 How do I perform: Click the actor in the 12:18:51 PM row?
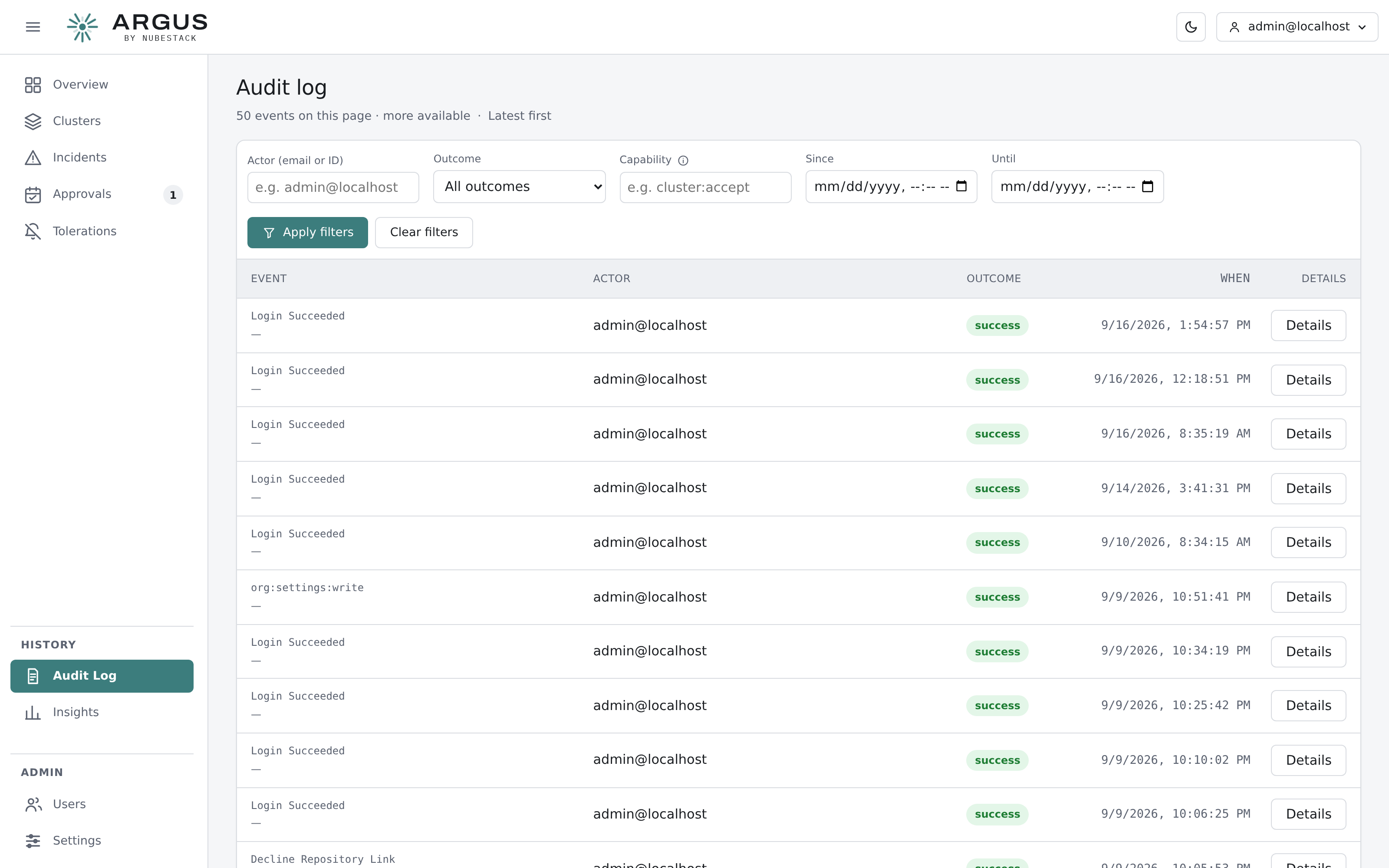point(649,379)
